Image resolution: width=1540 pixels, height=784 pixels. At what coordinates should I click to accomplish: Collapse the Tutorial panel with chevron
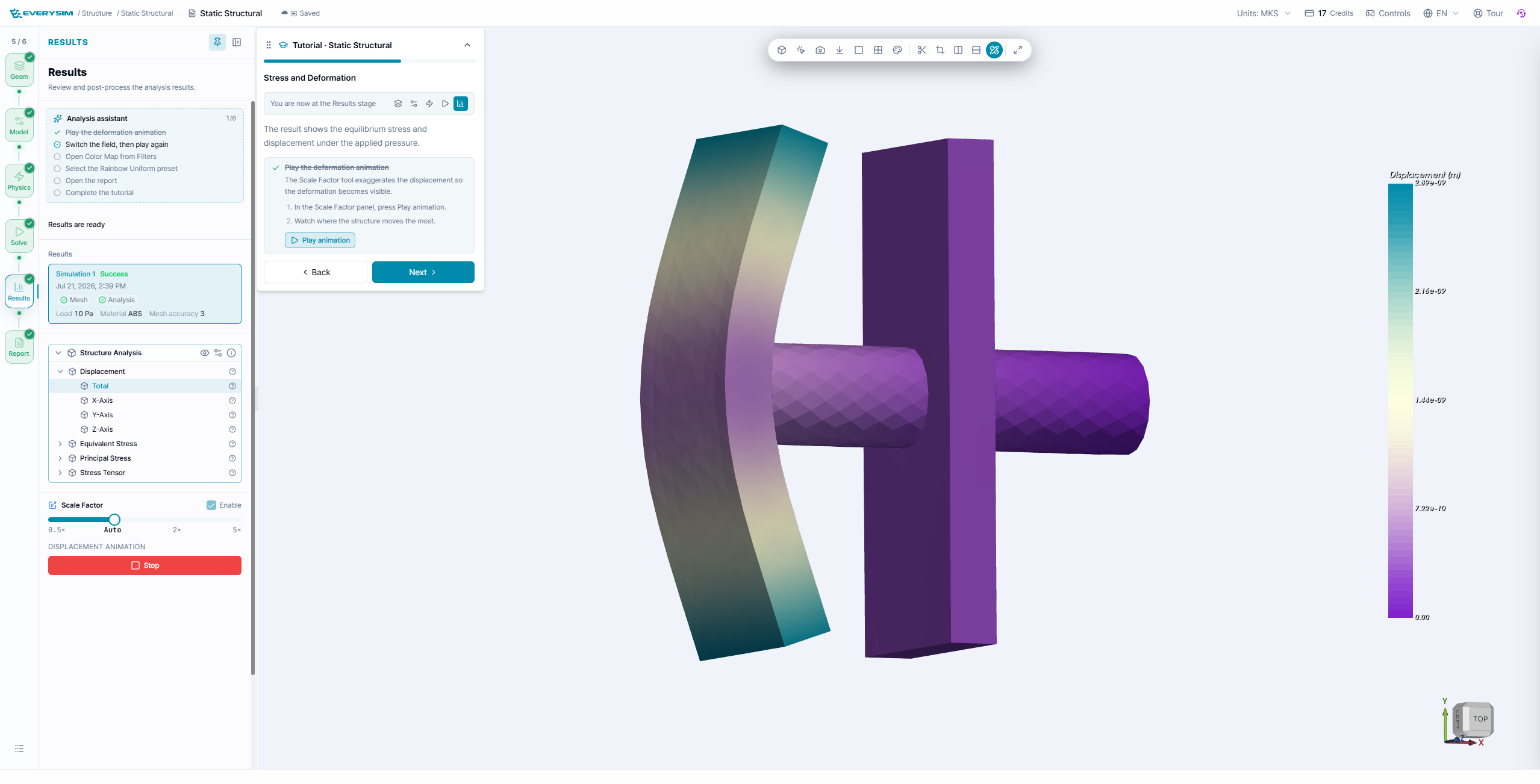tap(467, 45)
